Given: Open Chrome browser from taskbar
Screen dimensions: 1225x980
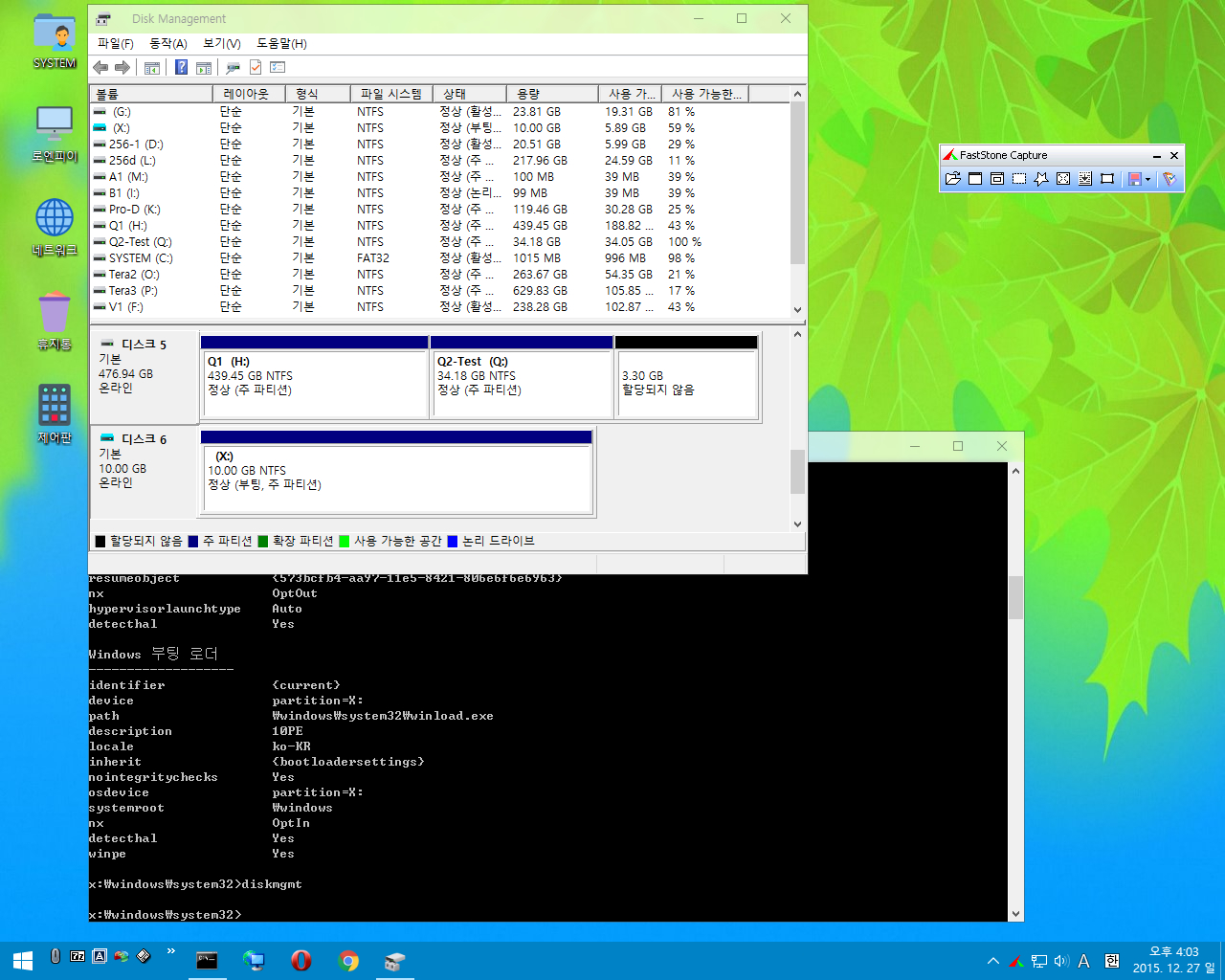Looking at the screenshot, I should pos(348,960).
